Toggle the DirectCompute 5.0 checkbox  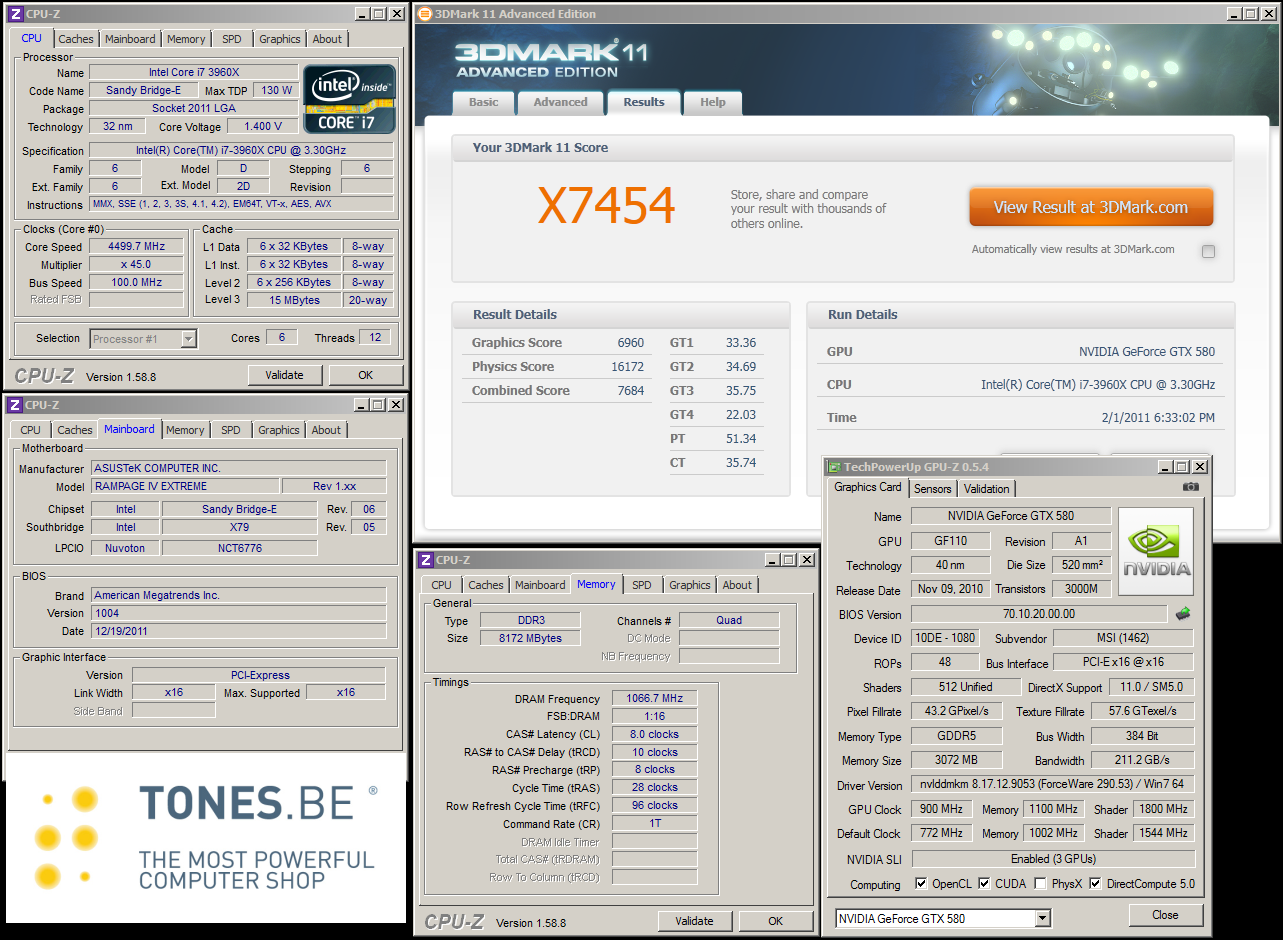[1095, 884]
